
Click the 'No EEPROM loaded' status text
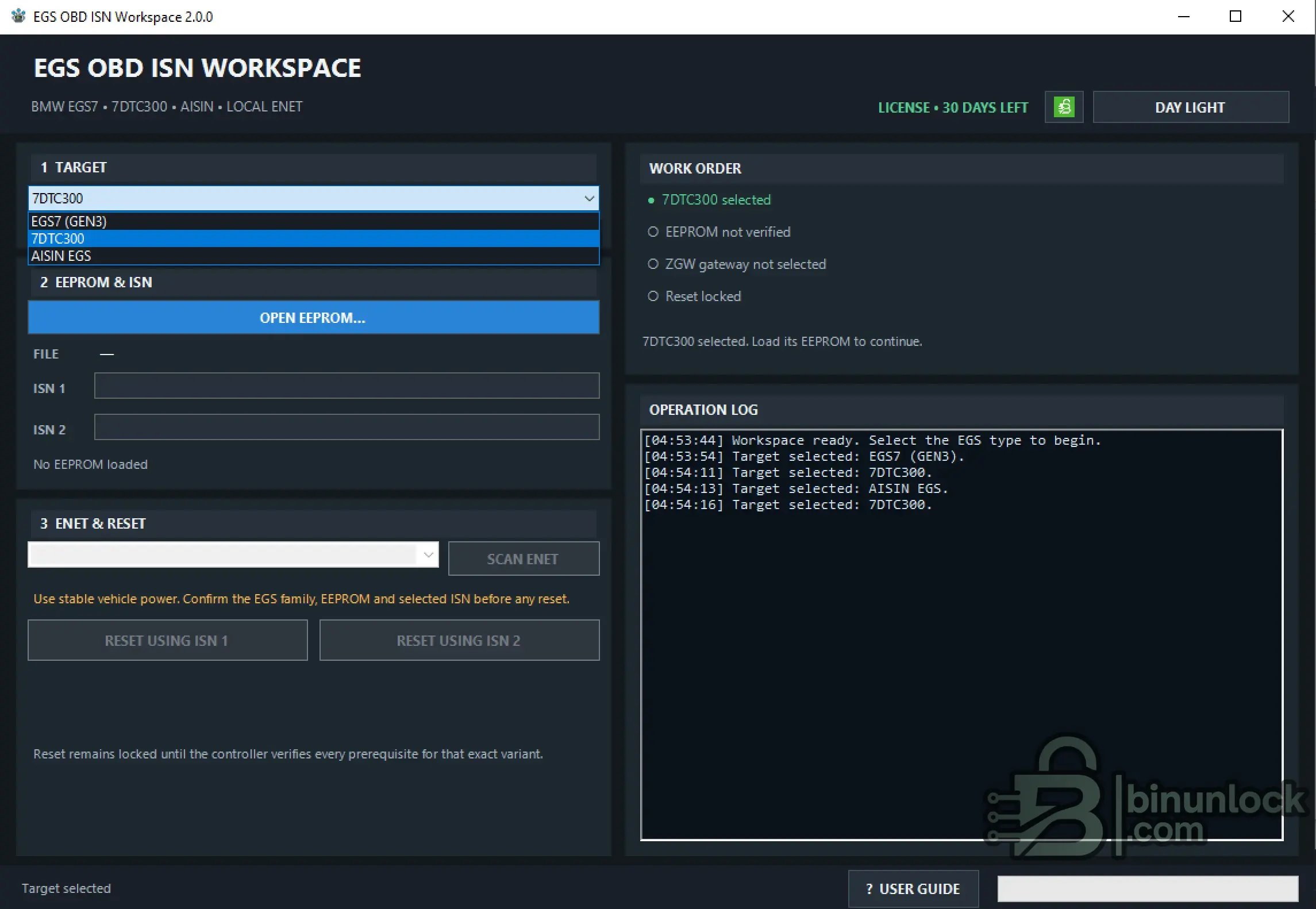pos(90,464)
